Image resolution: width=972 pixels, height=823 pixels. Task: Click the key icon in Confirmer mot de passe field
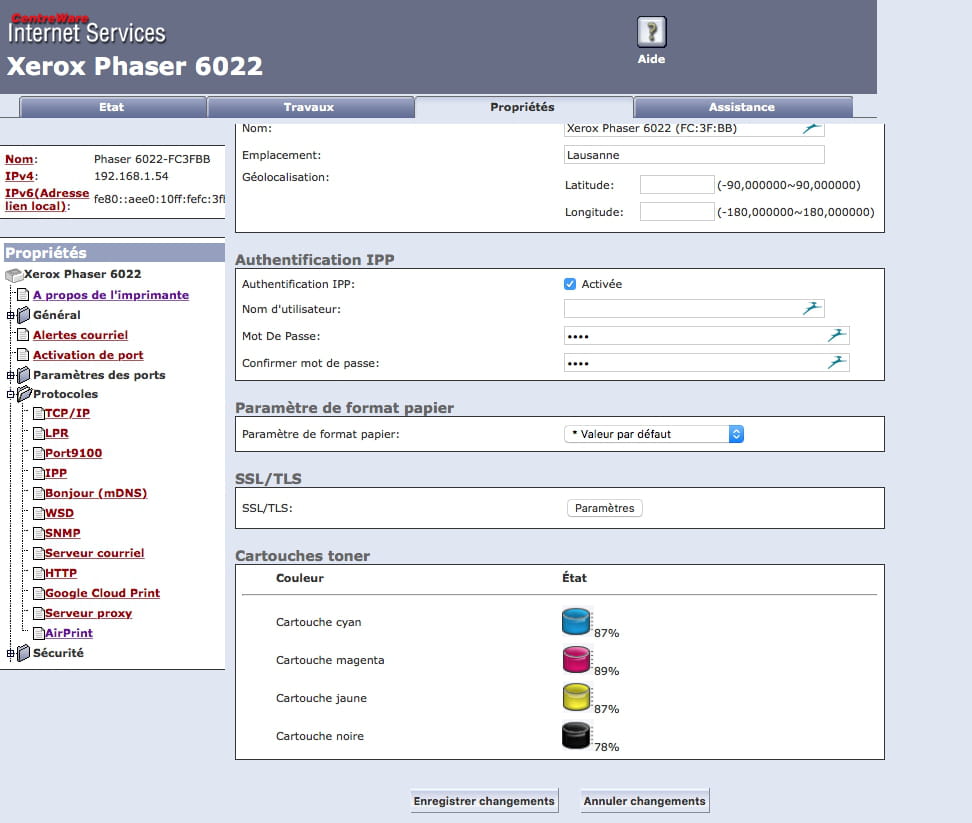click(x=836, y=363)
